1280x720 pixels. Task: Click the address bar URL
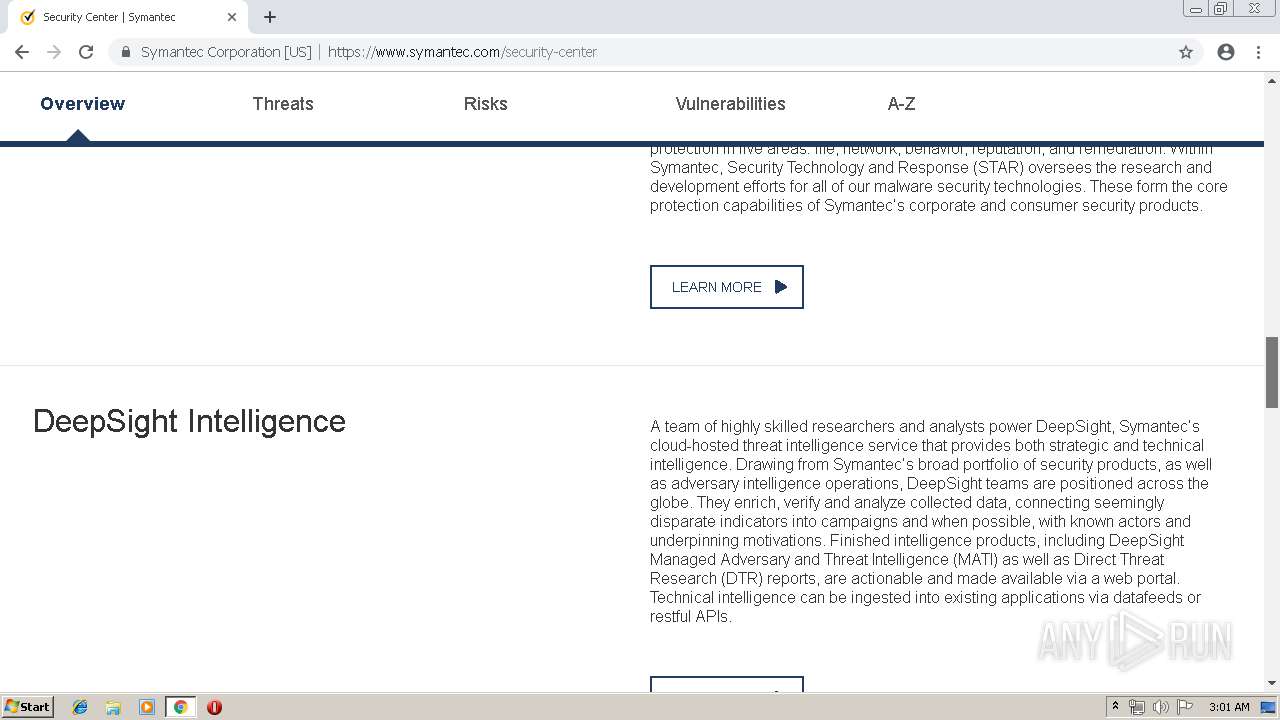pos(462,52)
